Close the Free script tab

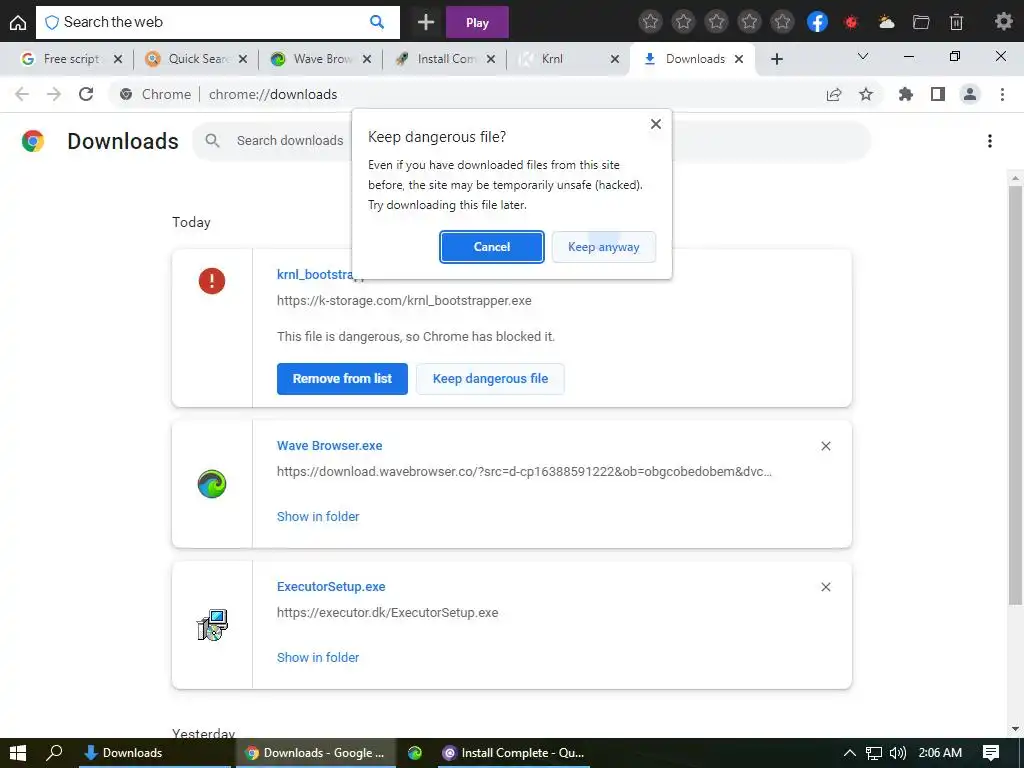(x=118, y=59)
